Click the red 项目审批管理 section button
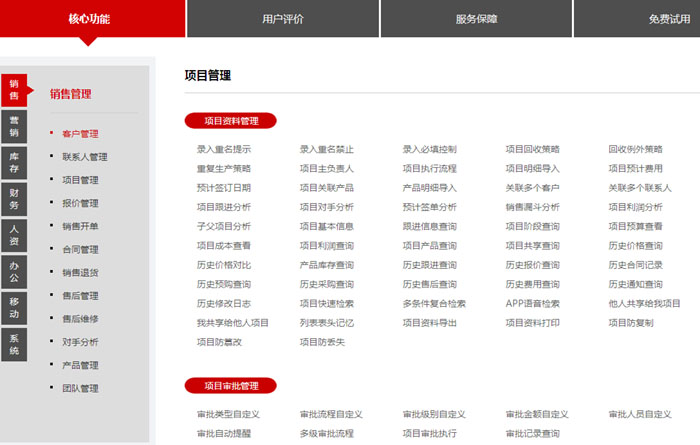The image size is (700, 445). 230,385
